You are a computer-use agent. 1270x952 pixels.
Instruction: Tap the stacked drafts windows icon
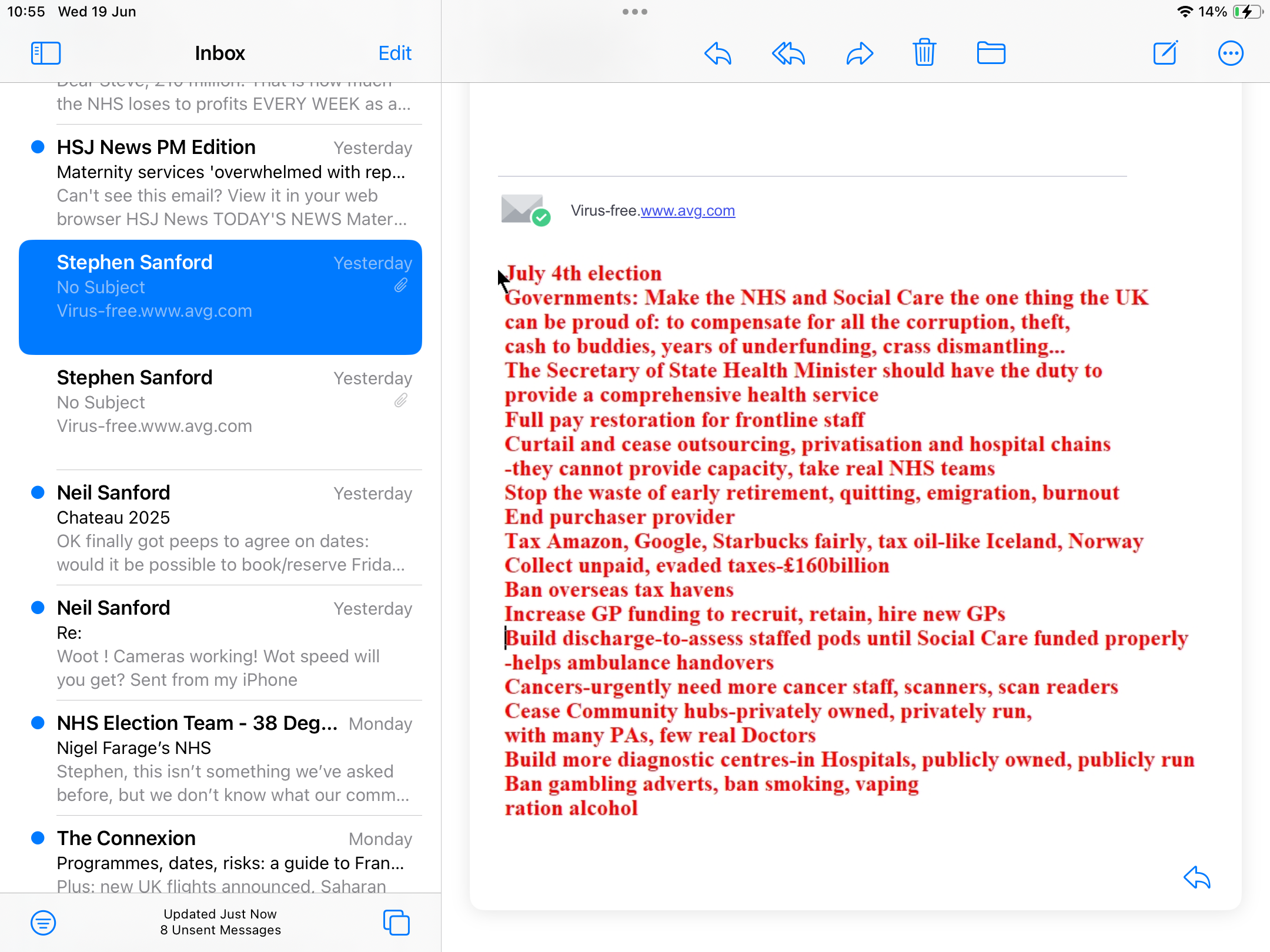pyautogui.click(x=396, y=922)
